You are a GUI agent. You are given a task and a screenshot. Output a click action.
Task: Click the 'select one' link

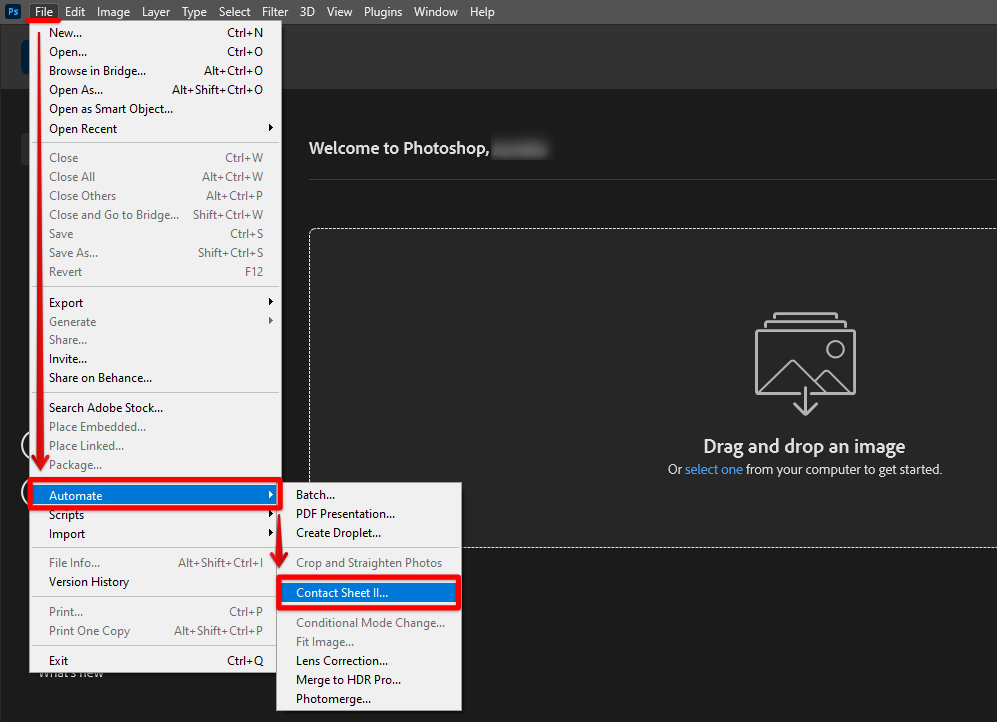[x=713, y=470]
